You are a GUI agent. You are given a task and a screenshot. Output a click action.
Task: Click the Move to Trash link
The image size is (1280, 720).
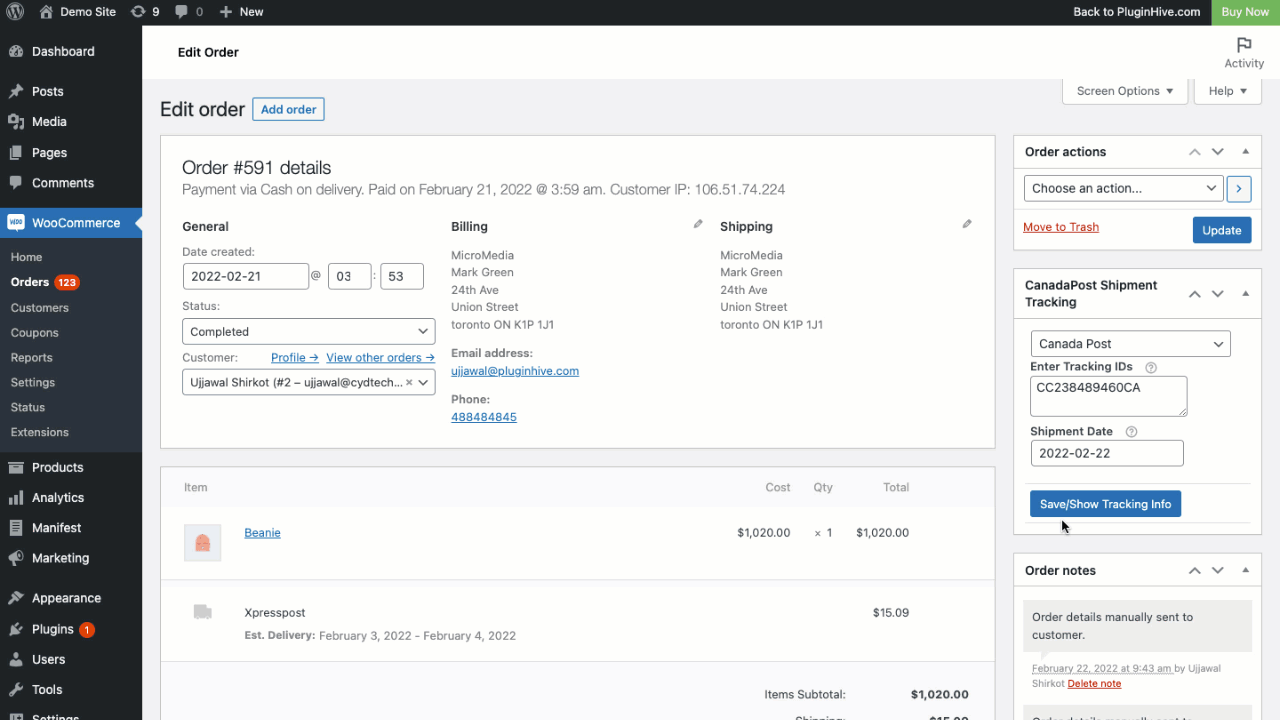point(1060,227)
